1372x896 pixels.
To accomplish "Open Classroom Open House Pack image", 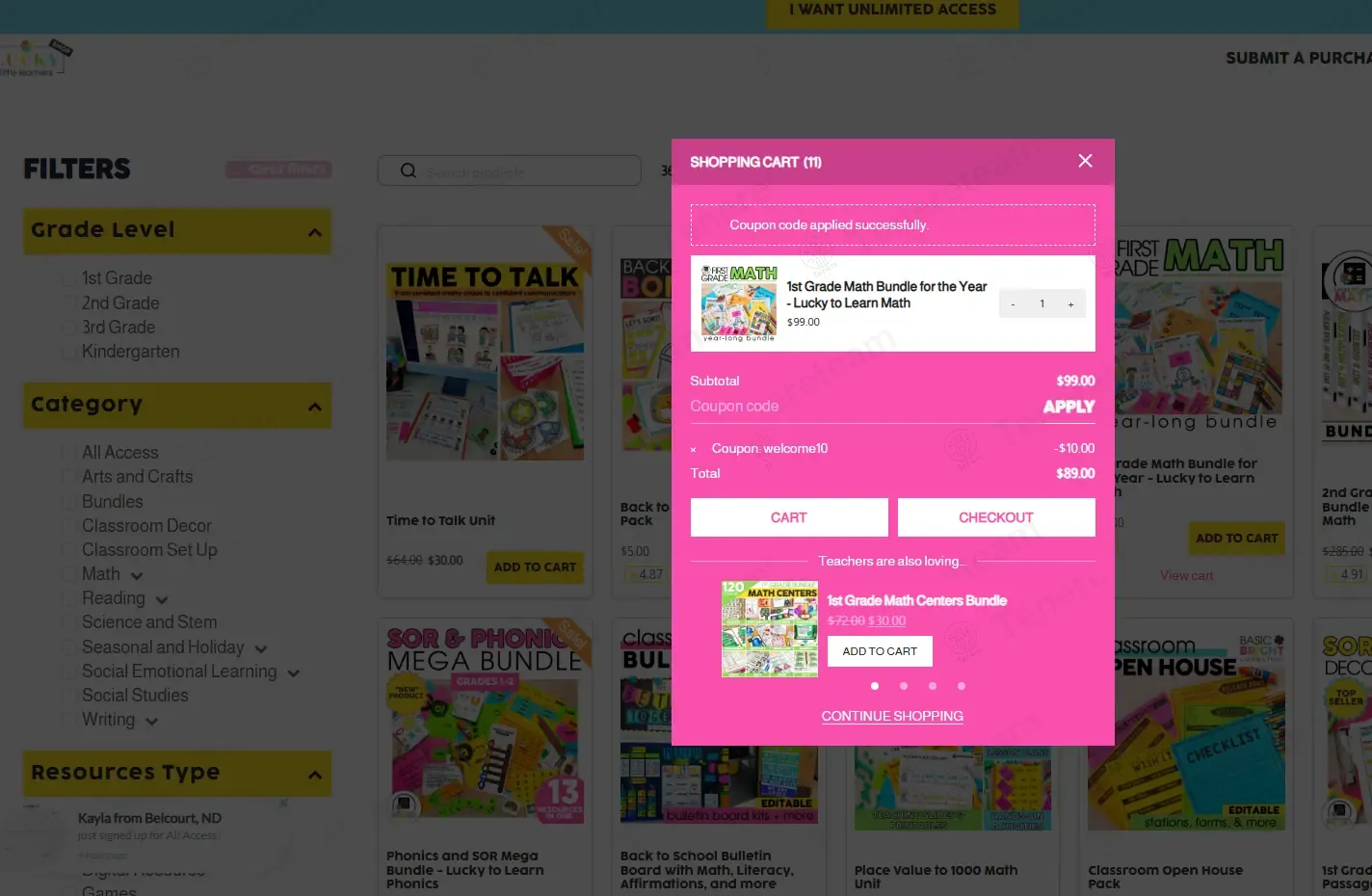I will (1186, 731).
